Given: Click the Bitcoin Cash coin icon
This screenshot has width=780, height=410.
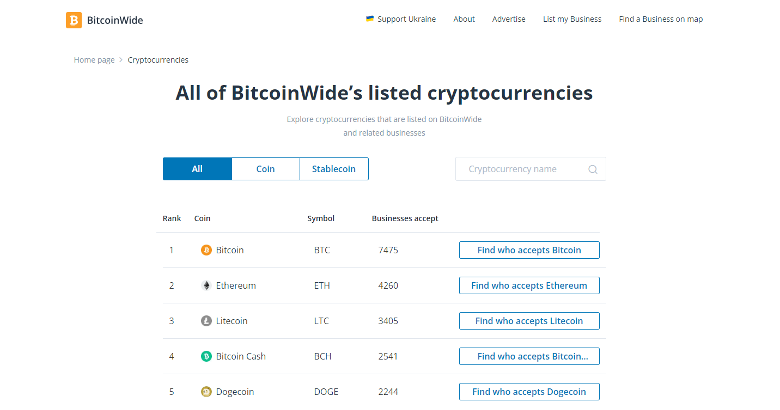Looking at the screenshot, I should (206, 356).
